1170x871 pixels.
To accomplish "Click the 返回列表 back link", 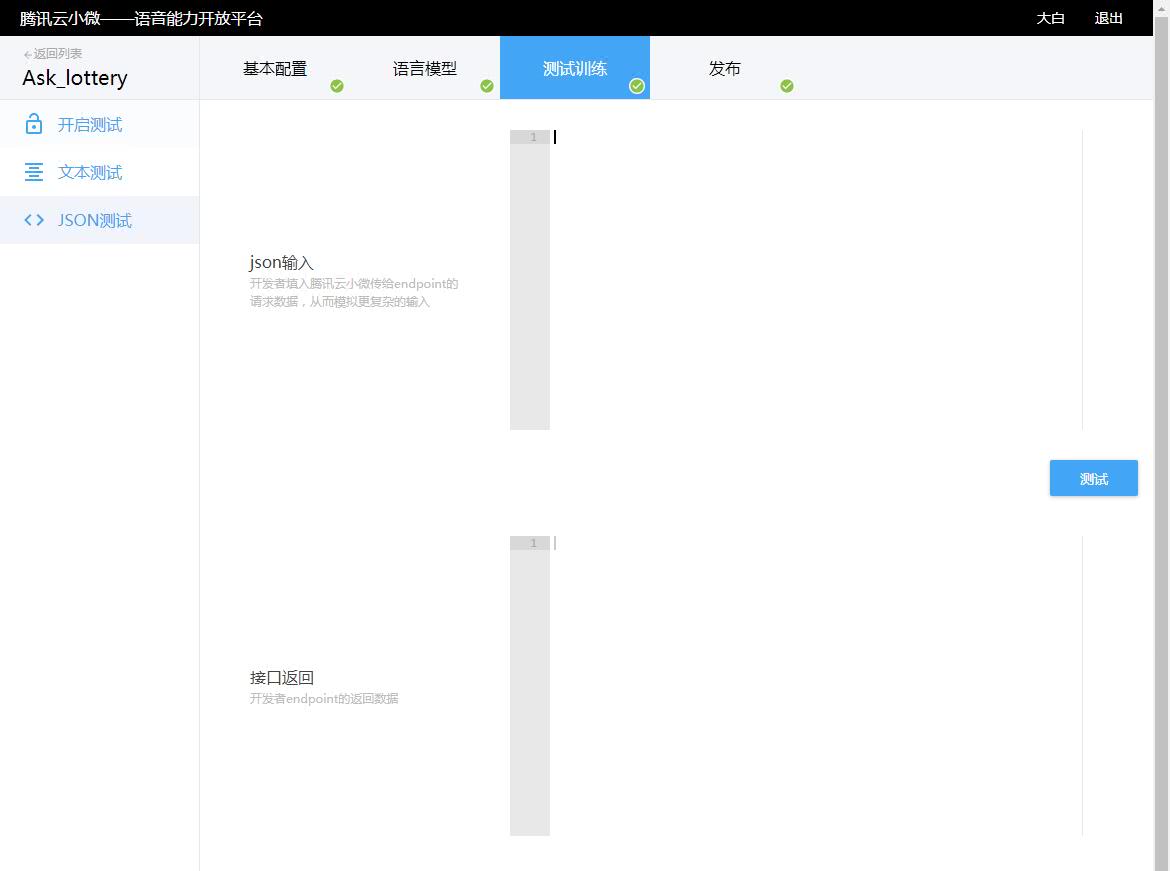I will click(53, 54).
